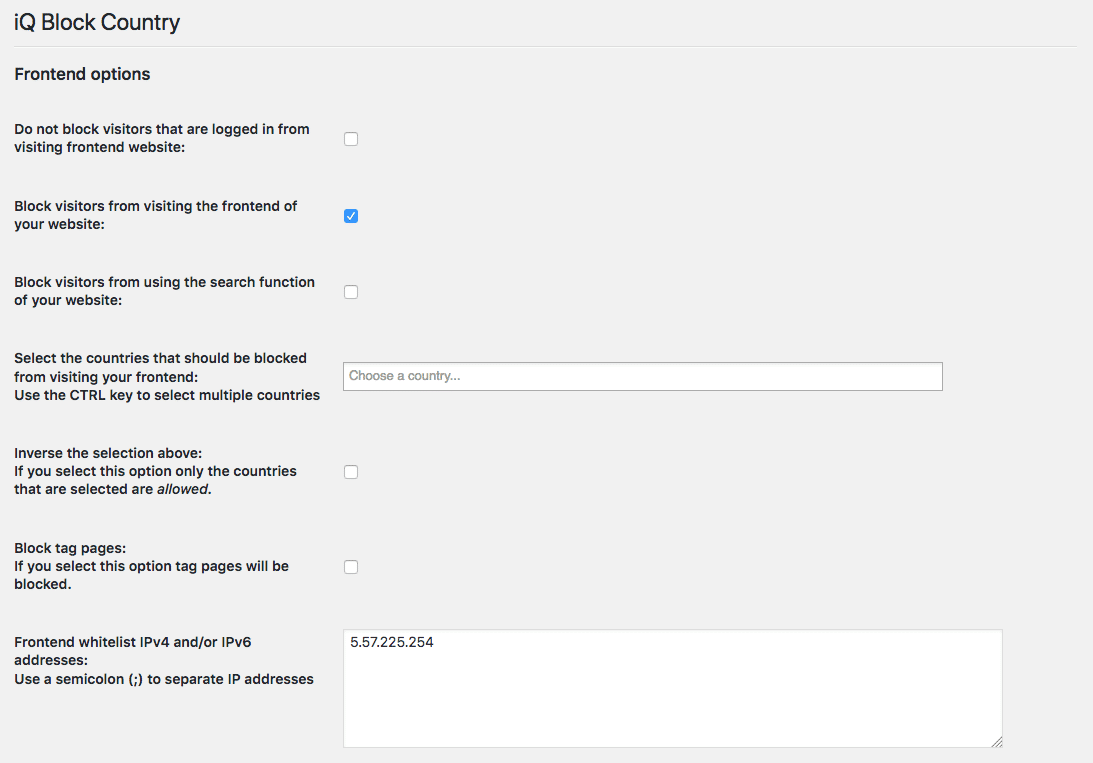
Task: Click the 'Use the CTRL key to select multiple countries' hint
Action: [167, 395]
